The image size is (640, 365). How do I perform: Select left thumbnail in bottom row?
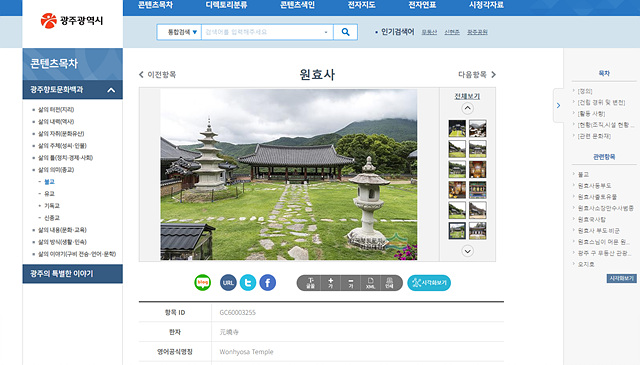point(457,230)
